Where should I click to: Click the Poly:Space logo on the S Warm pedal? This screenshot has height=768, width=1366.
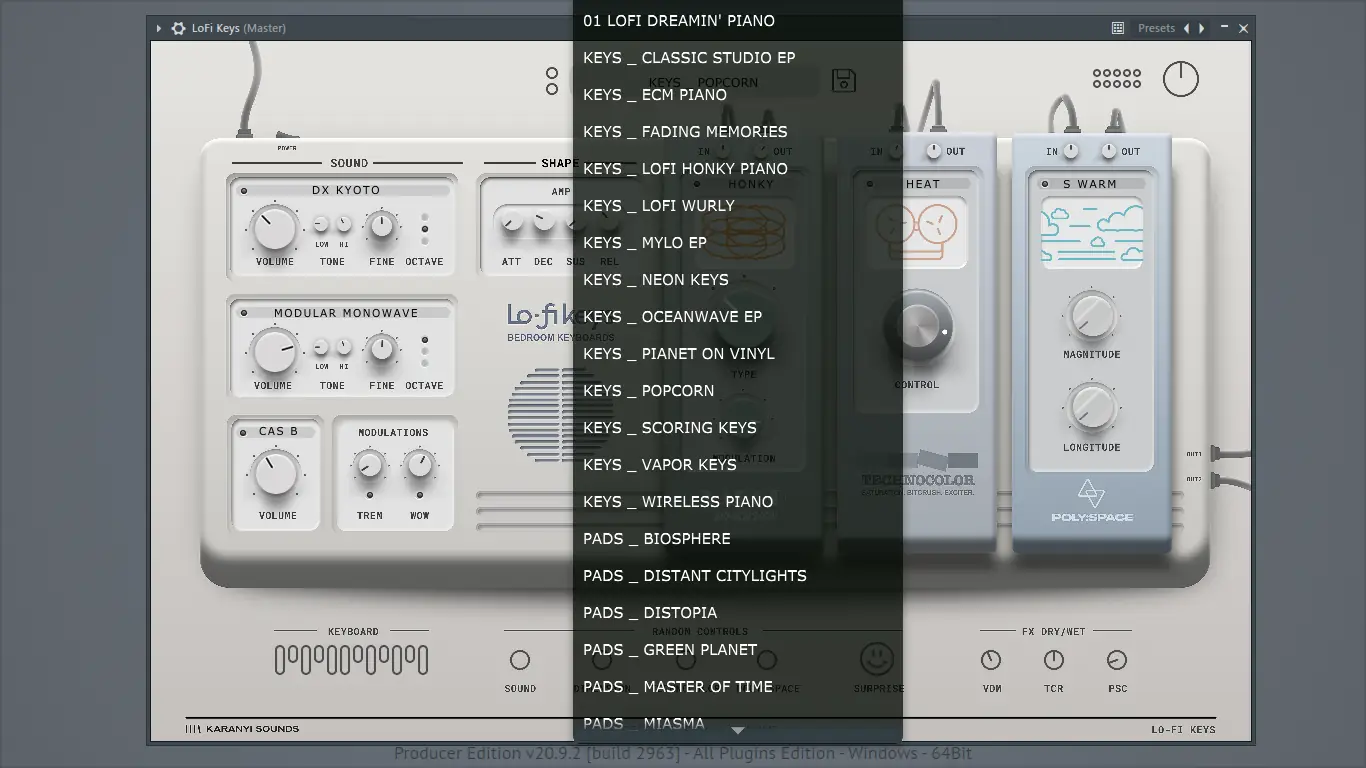point(1092,501)
